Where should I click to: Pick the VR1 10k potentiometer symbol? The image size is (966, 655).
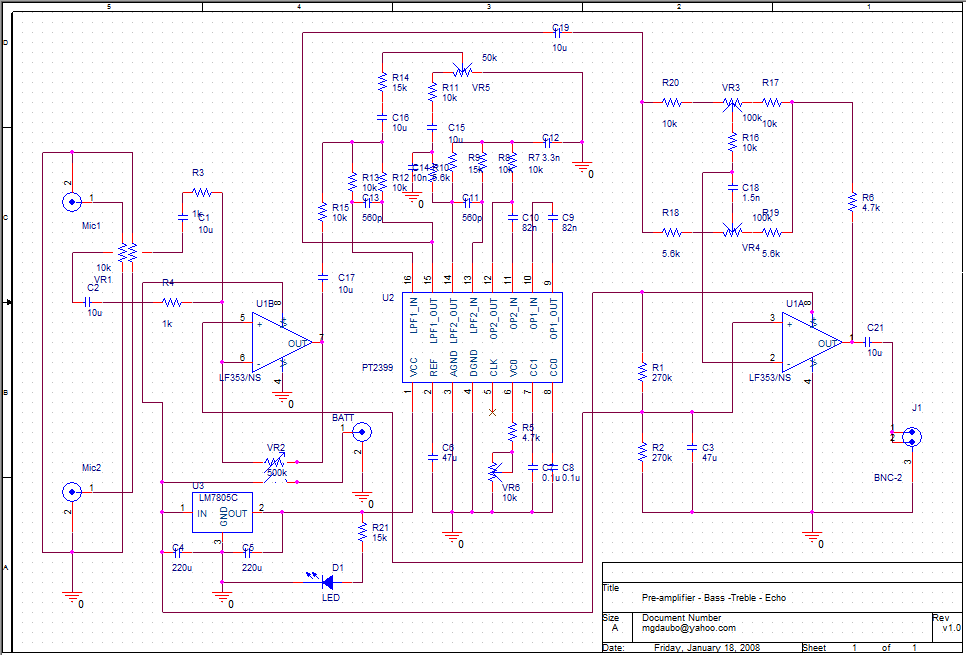click(128, 252)
